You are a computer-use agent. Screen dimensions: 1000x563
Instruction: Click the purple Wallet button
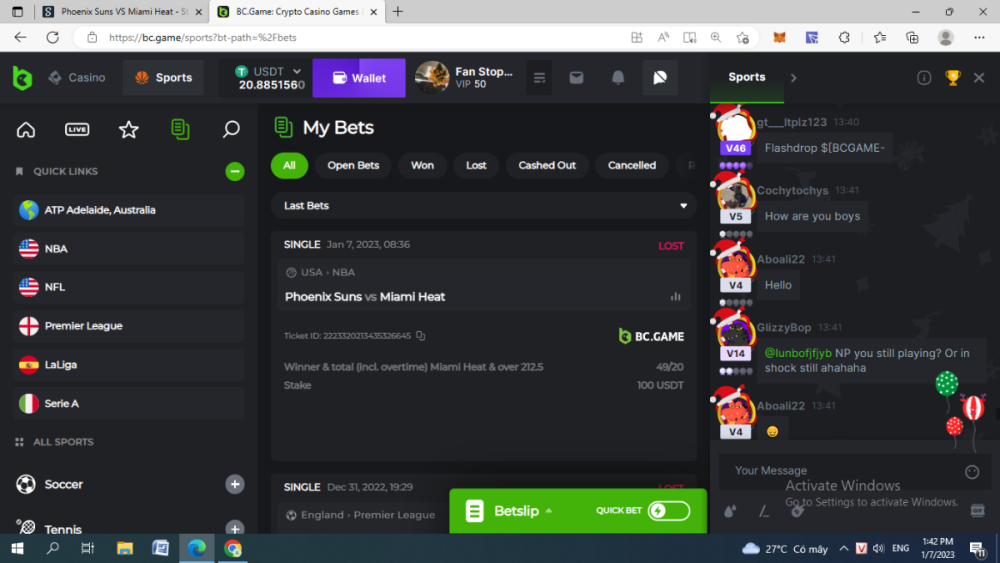pos(358,78)
